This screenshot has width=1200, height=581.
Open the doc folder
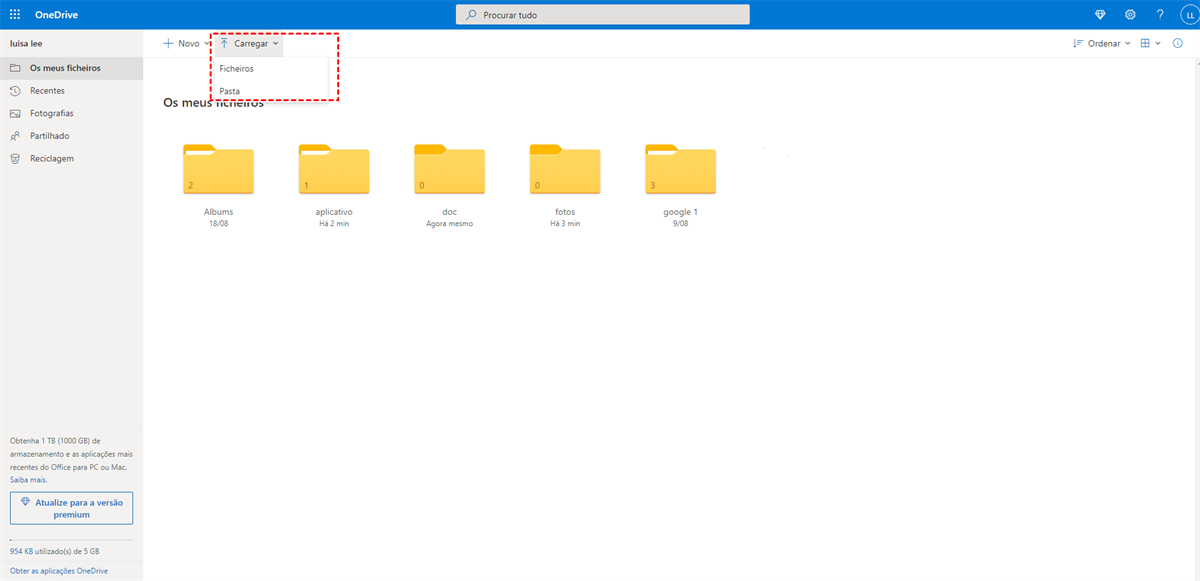point(449,169)
